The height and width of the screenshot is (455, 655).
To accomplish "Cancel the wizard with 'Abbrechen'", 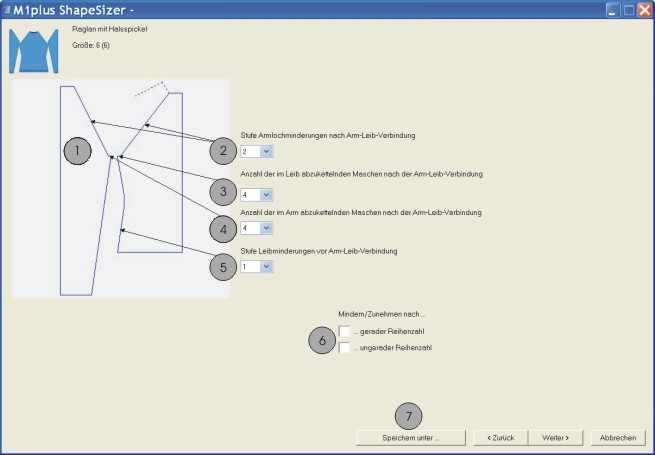I will (617, 437).
